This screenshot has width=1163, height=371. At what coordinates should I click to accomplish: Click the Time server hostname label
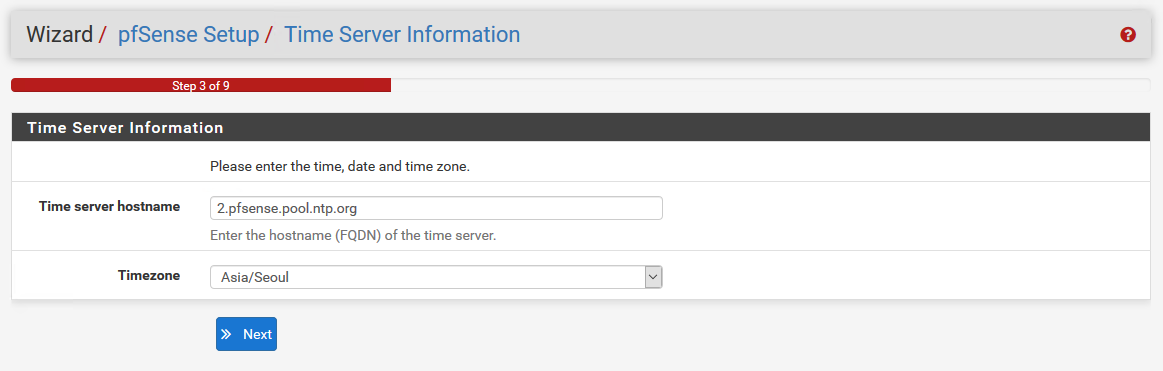coord(109,206)
